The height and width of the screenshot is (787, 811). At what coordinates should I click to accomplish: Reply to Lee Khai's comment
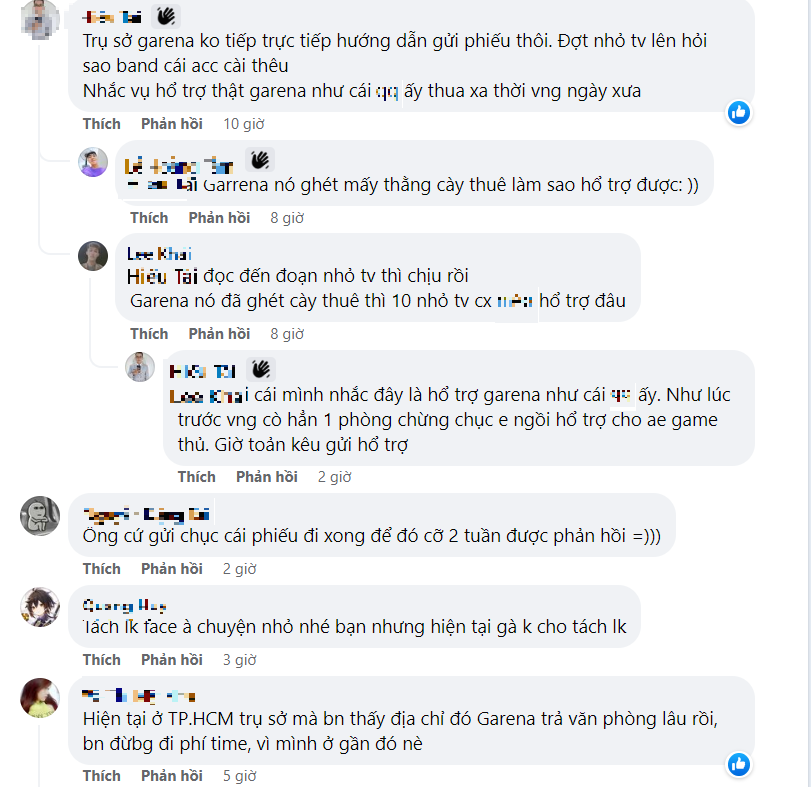[x=219, y=334]
